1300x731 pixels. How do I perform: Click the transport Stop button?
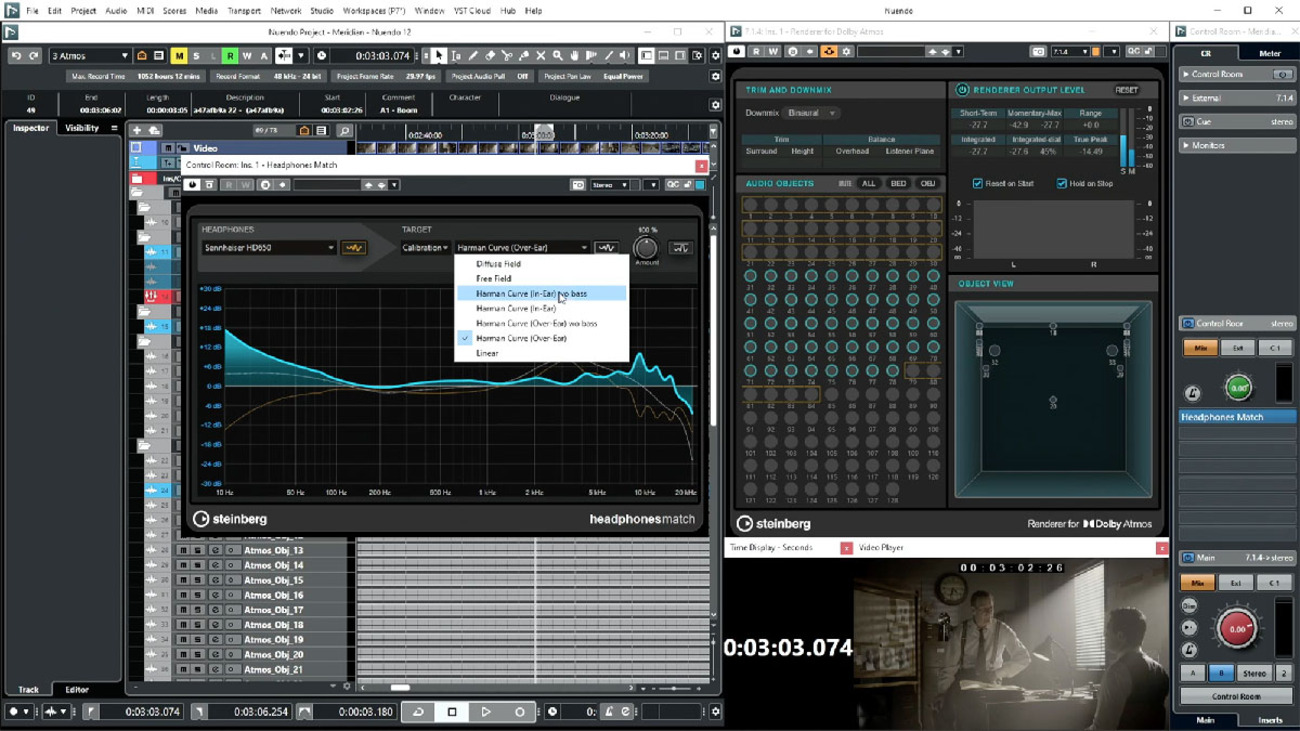(x=452, y=712)
